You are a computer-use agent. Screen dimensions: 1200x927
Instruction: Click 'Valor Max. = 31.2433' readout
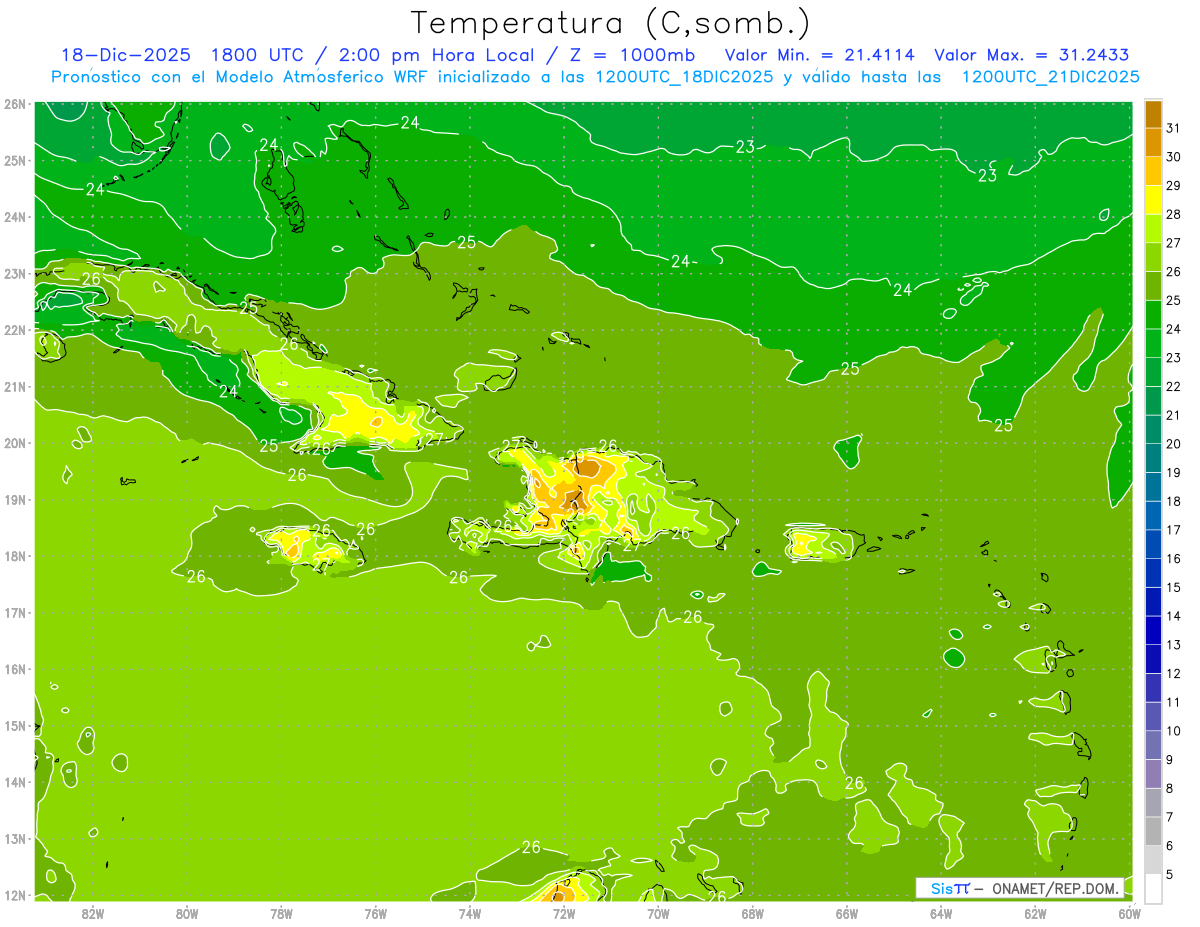pos(1032,55)
